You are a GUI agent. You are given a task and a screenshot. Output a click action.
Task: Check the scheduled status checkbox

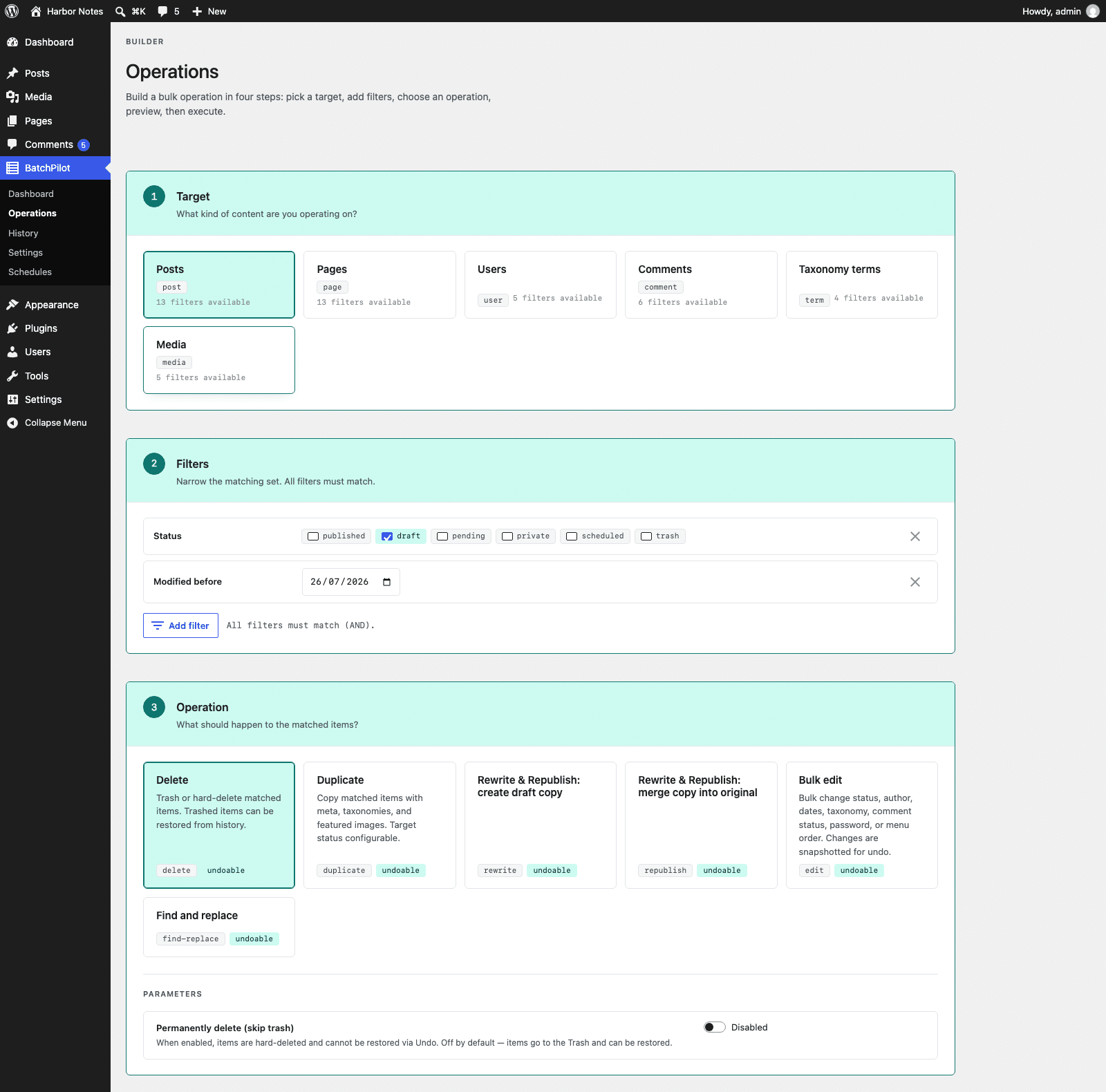(572, 536)
